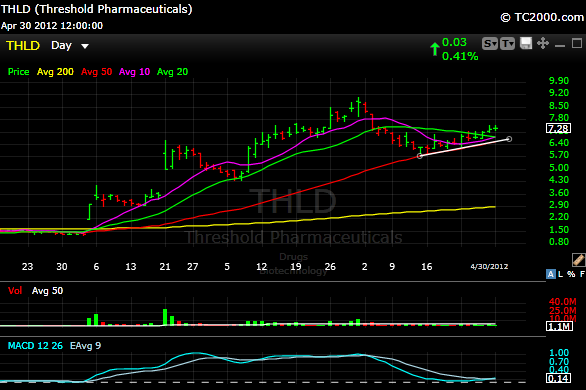The image size is (586, 390).
Task: Toggle percent scale % button
Action: click(x=571, y=274)
